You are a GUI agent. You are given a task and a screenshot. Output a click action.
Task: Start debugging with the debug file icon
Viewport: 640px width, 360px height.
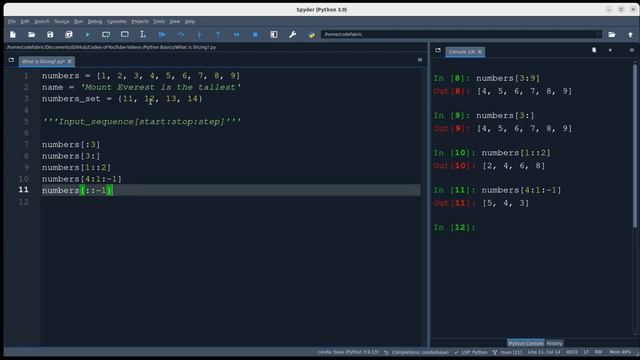point(162,35)
